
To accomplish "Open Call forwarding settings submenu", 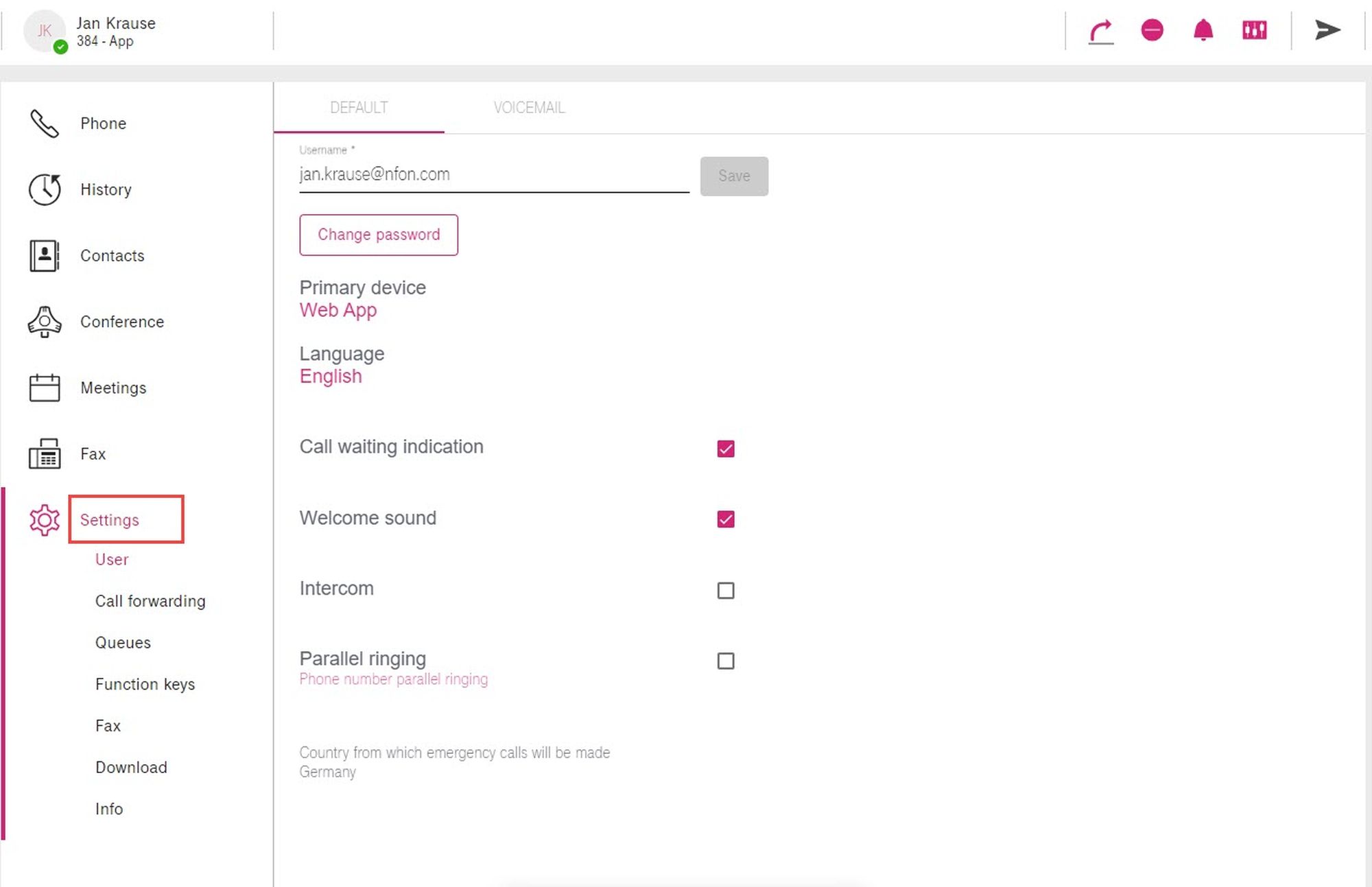I will coord(150,601).
